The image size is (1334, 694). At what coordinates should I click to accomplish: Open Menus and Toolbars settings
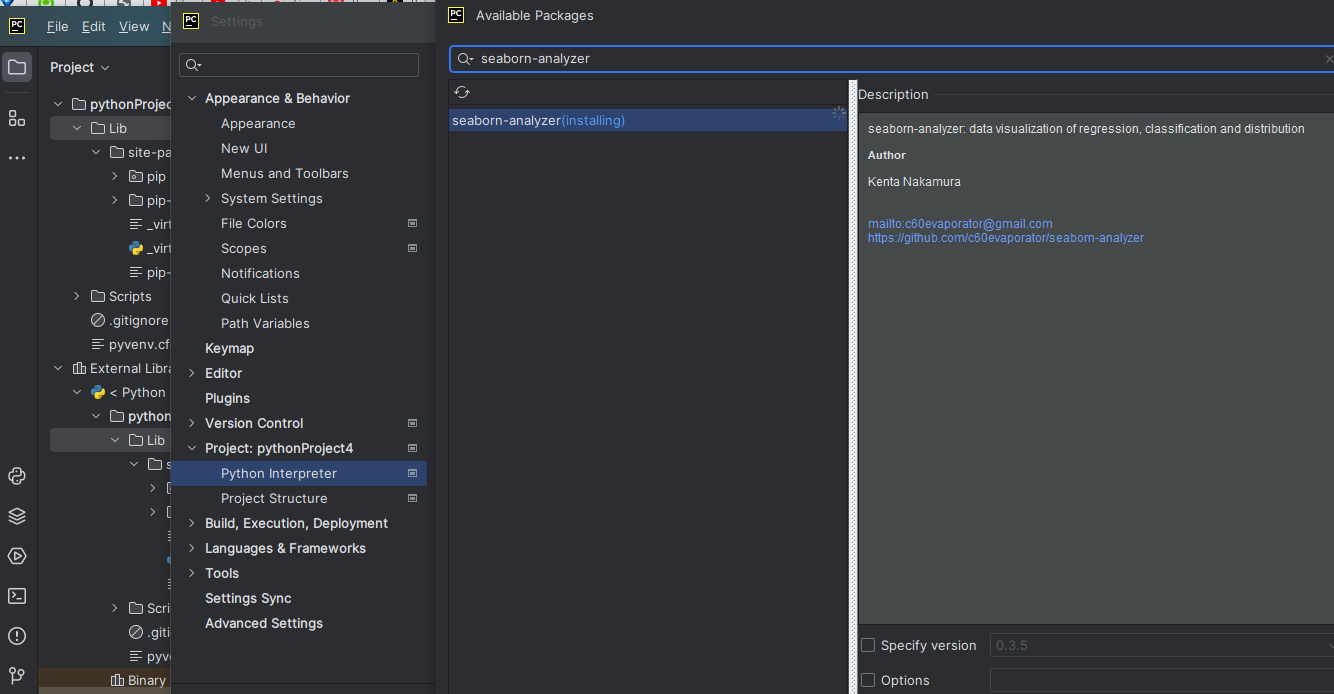pos(285,173)
